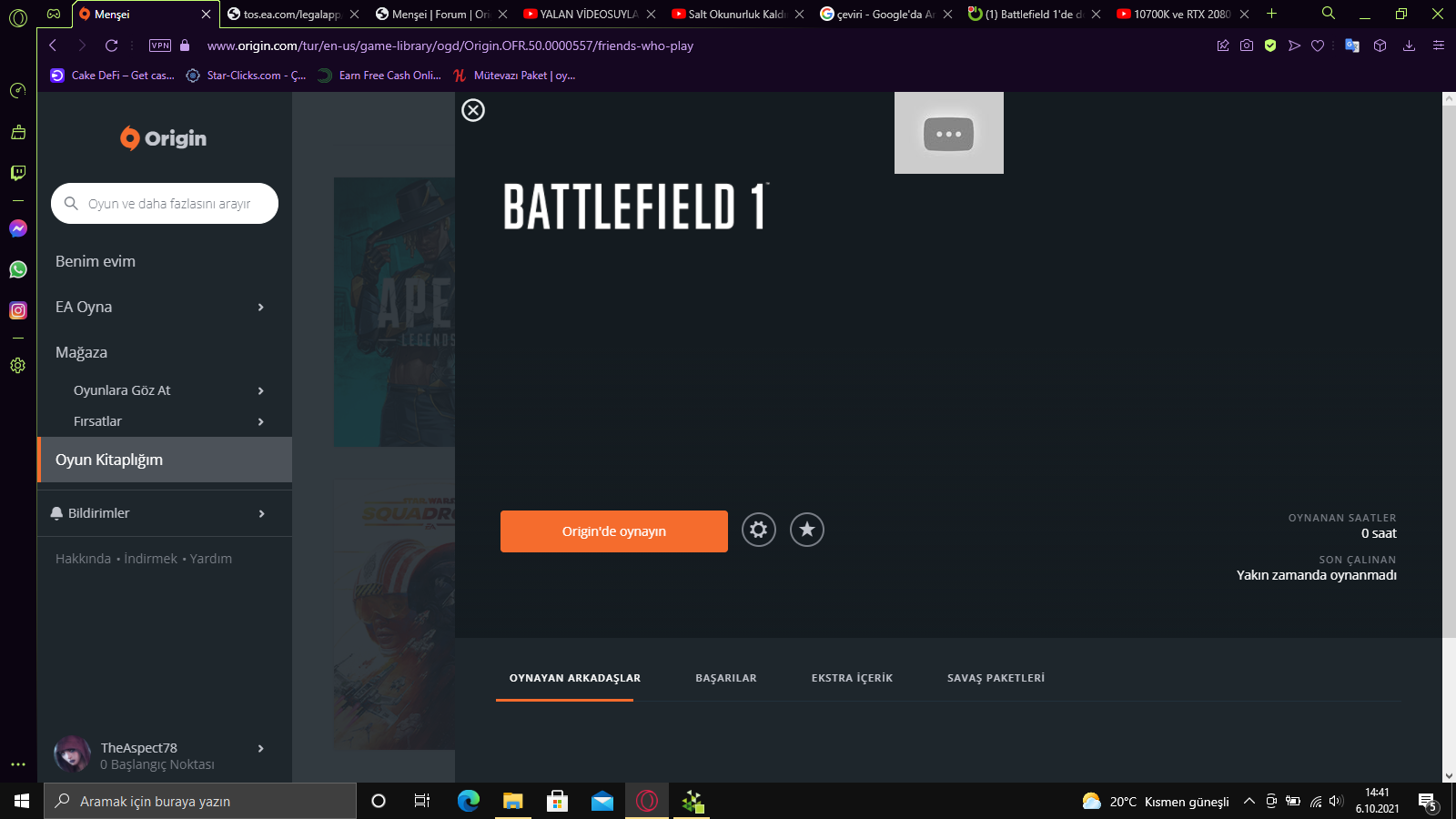Bookmark page with the heart icon
This screenshot has height=819, width=1456.
[1318, 45]
